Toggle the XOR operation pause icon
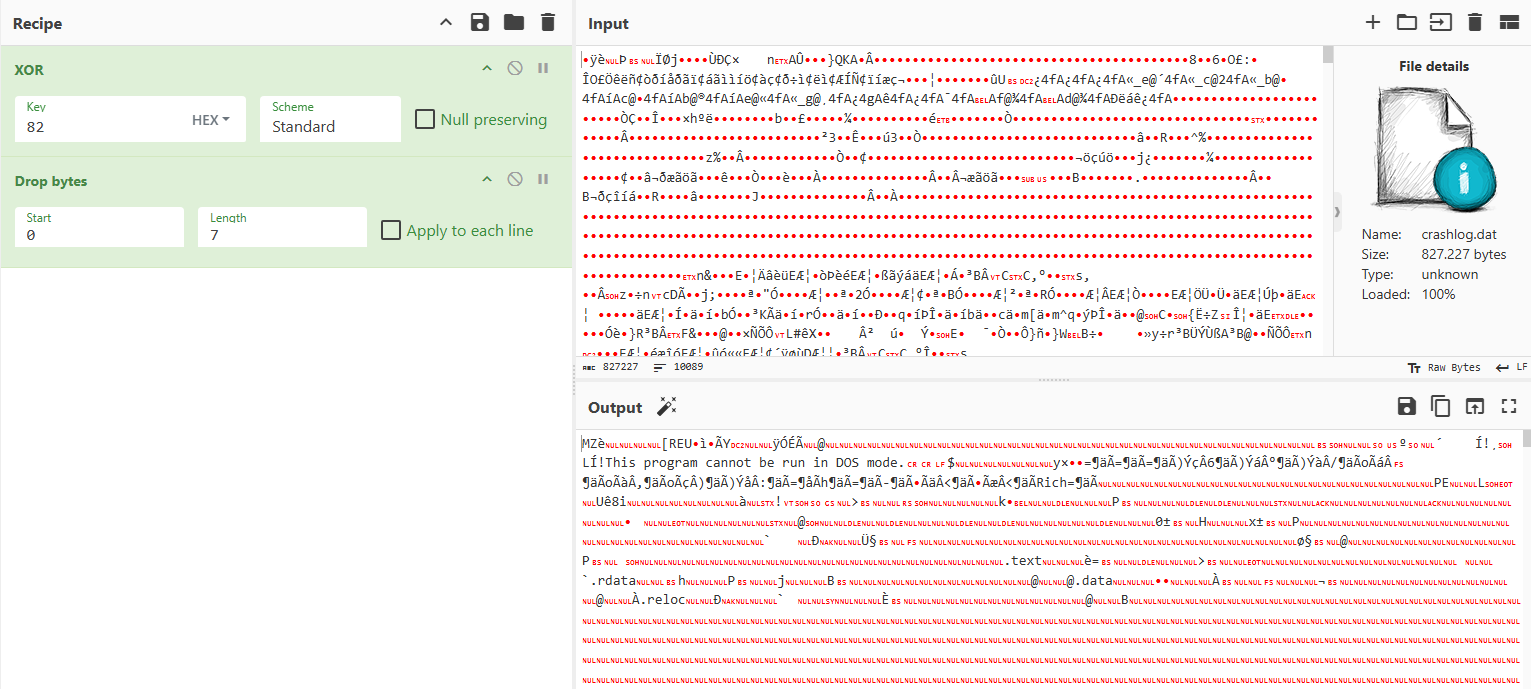The height and width of the screenshot is (689, 1531). tap(543, 69)
